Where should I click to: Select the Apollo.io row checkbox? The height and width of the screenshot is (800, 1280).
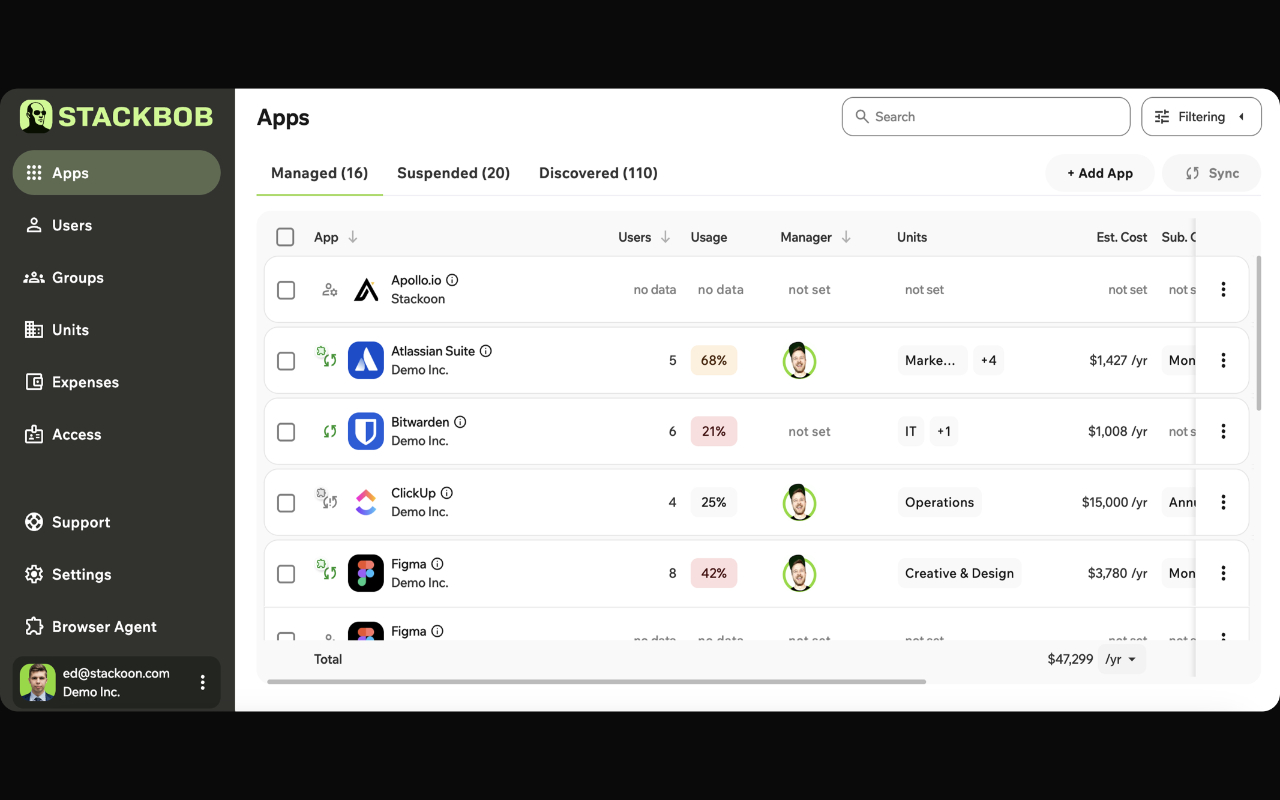286,290
